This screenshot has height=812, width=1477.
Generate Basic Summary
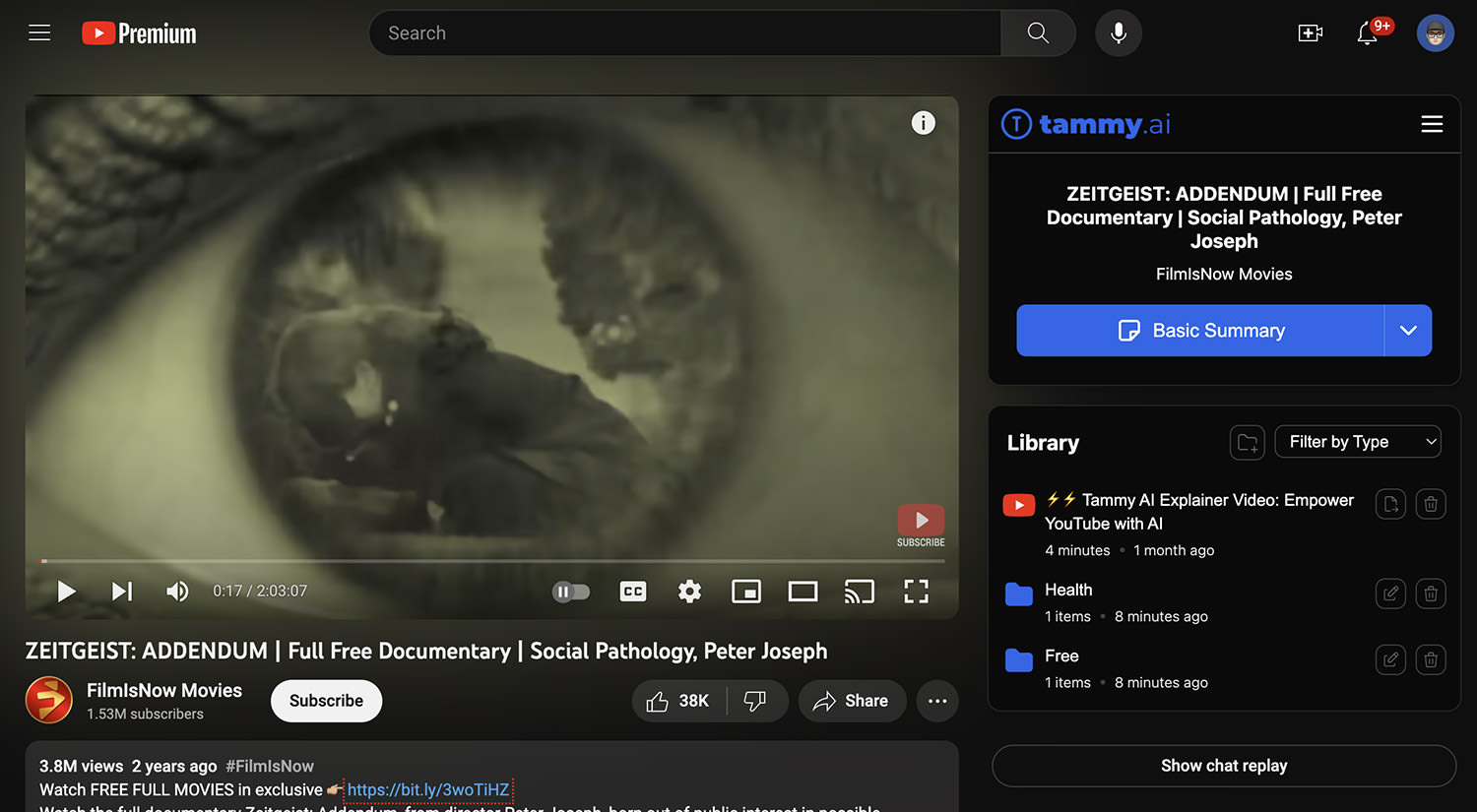[1200, 331]
